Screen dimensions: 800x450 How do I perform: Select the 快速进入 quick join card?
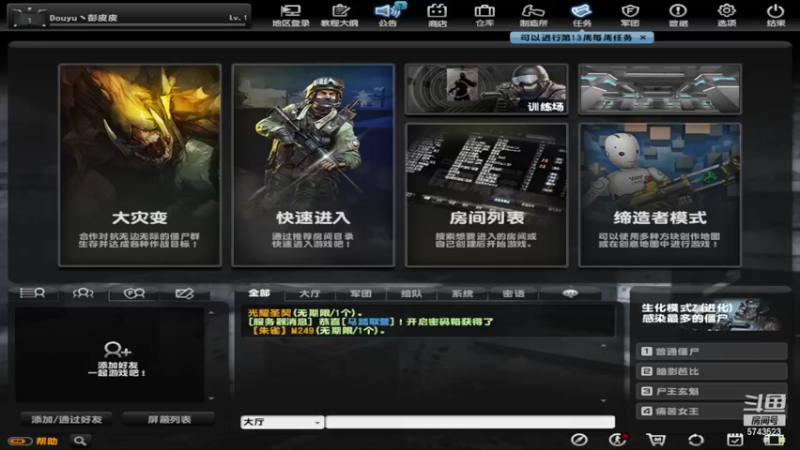coord(313,165)
